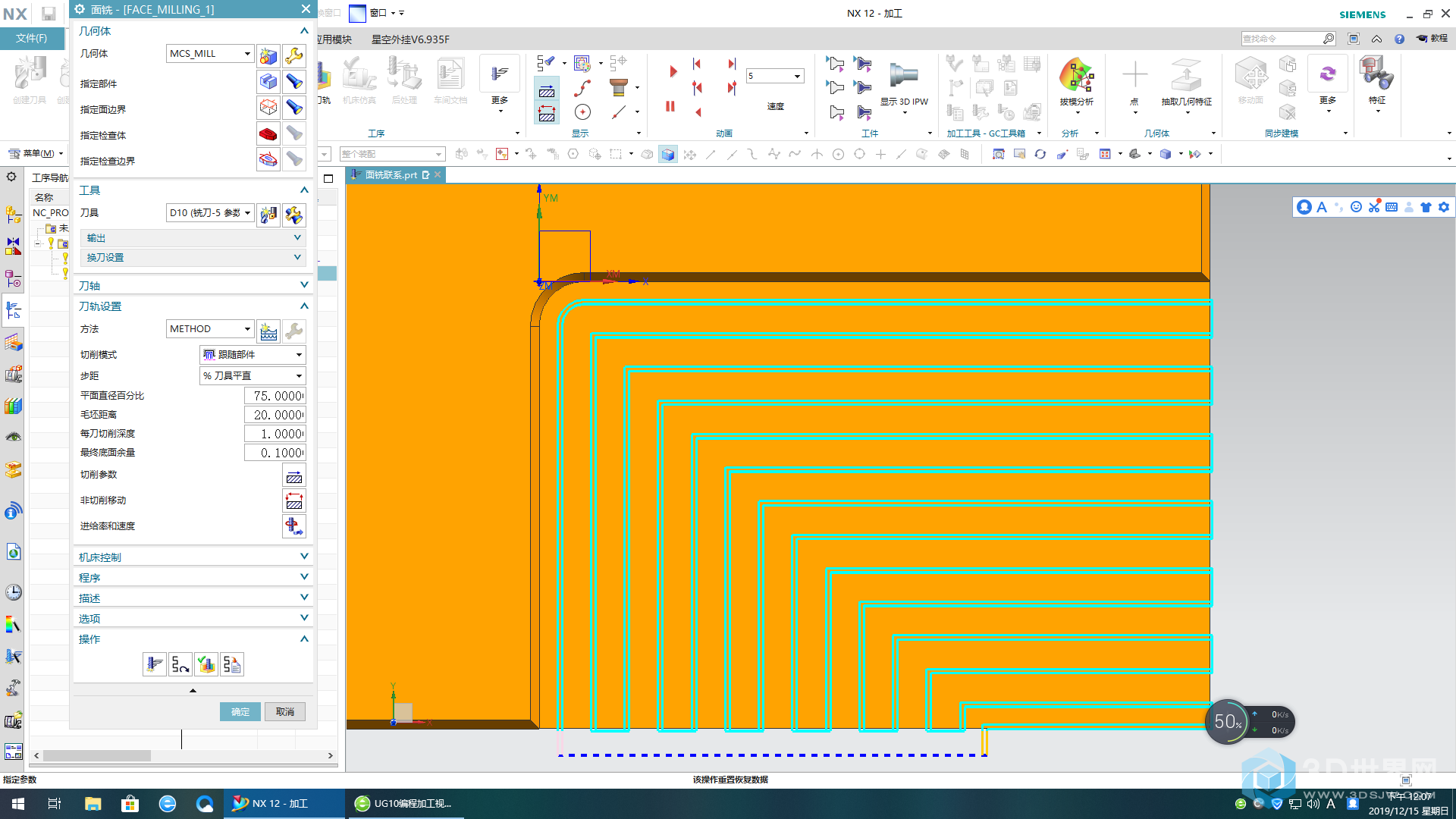1456x819 pixels.
Task: Open the history clock icon in left sidebar
Action: pos(14,592)
